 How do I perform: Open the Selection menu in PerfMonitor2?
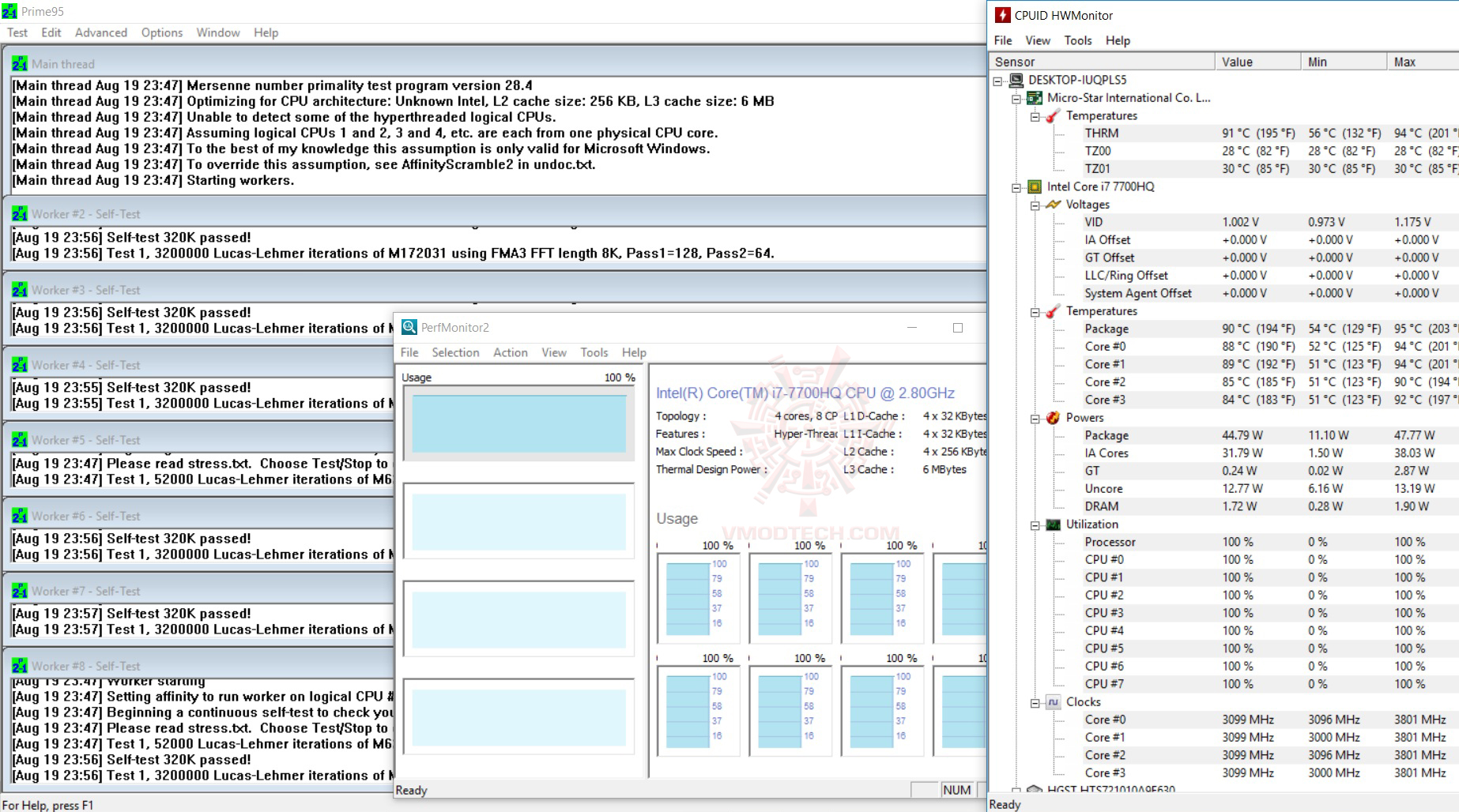coord(455,352)
